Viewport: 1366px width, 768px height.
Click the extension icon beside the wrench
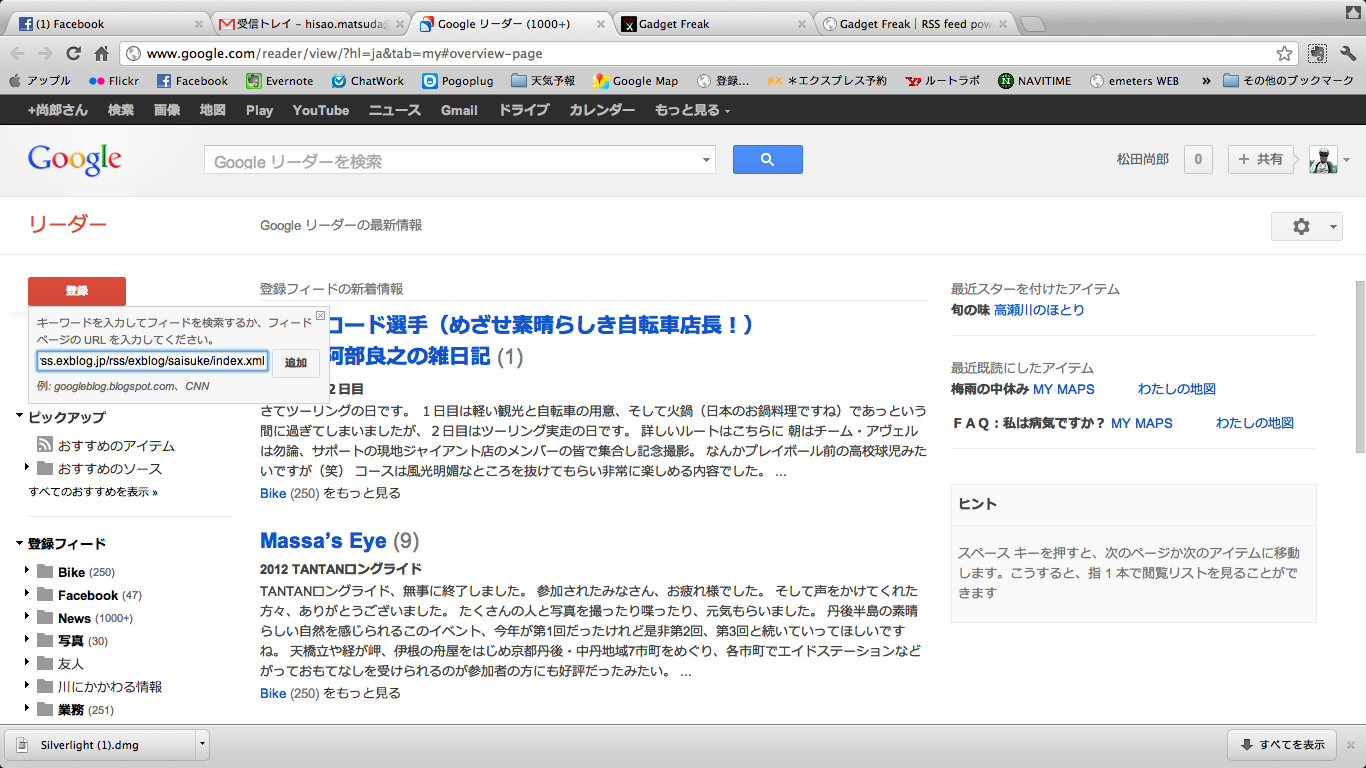(x=1317, y=54)
